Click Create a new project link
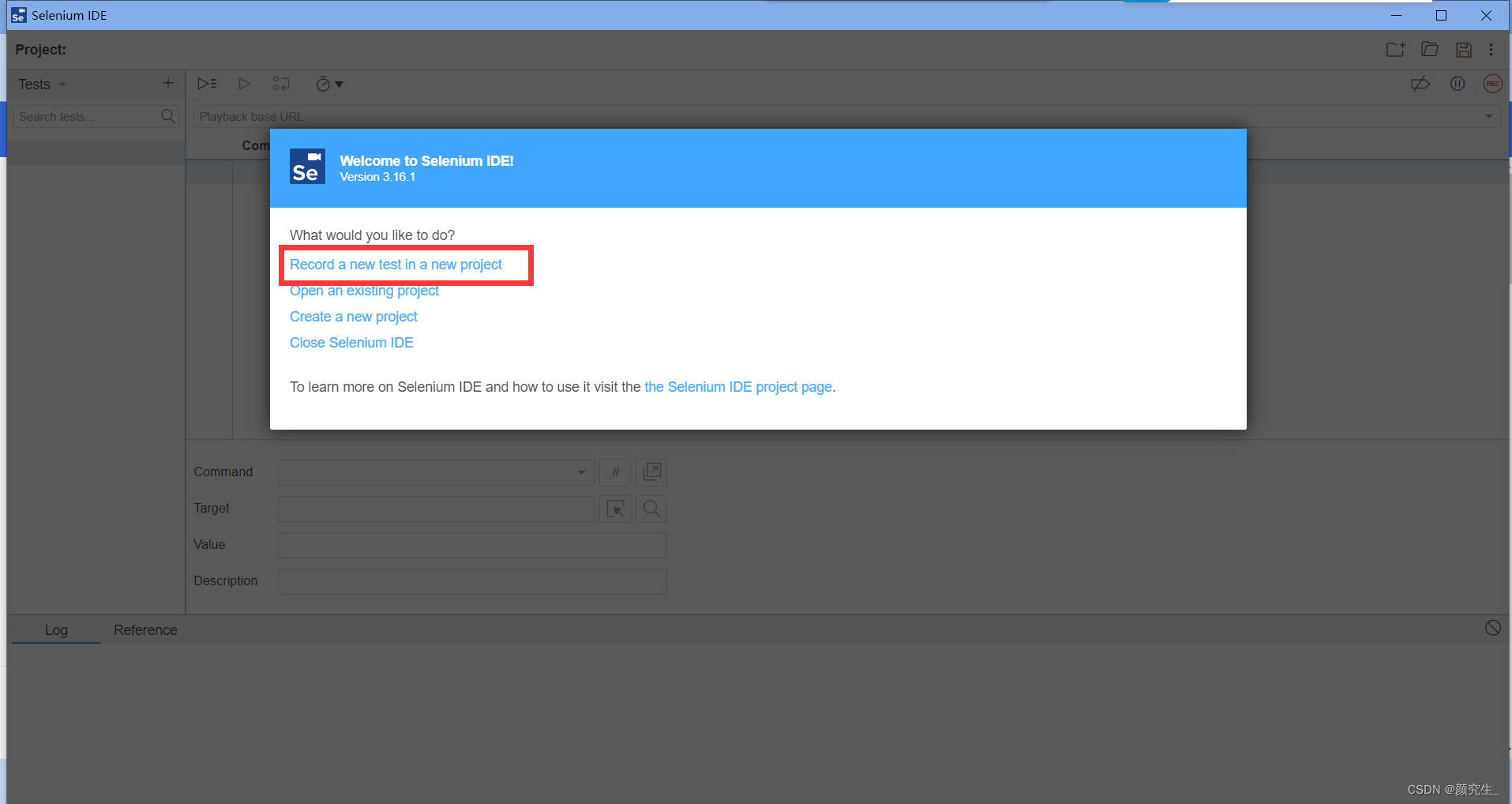This screenshot has width=1512, height=804. coord(354,317)
